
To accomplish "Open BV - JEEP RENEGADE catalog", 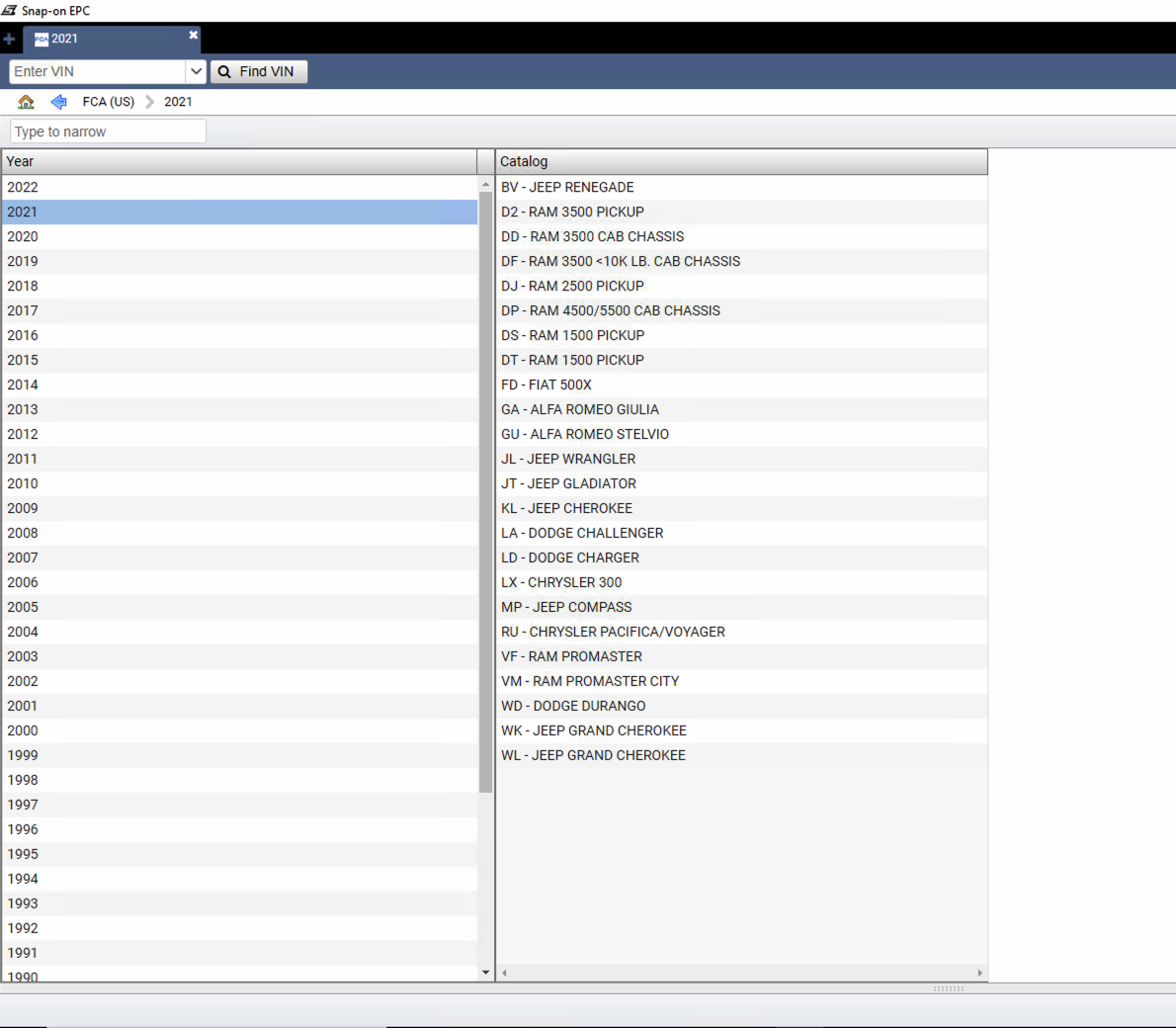I will 742,187.
